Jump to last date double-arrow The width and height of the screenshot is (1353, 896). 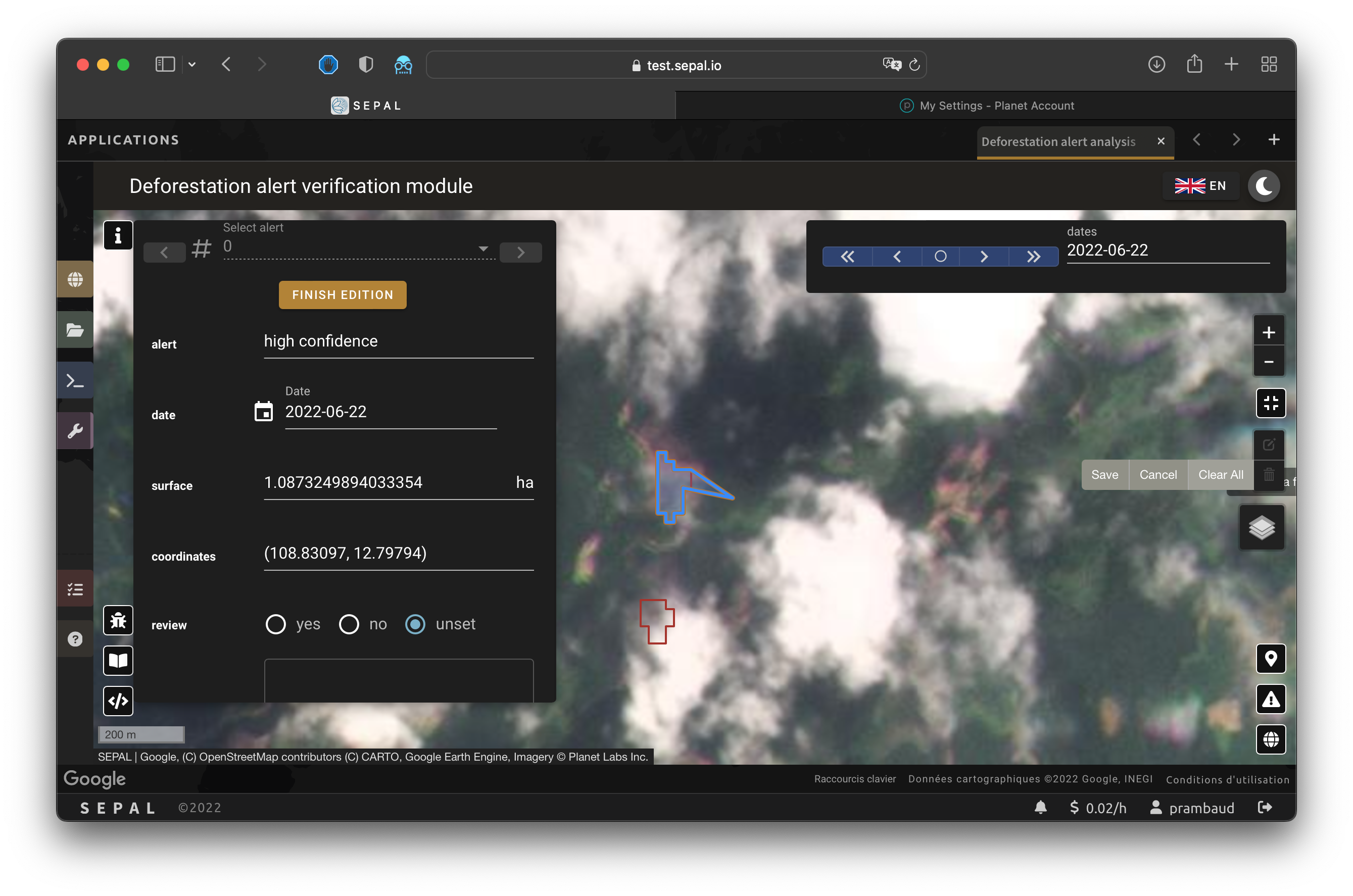pos(1033,257)
